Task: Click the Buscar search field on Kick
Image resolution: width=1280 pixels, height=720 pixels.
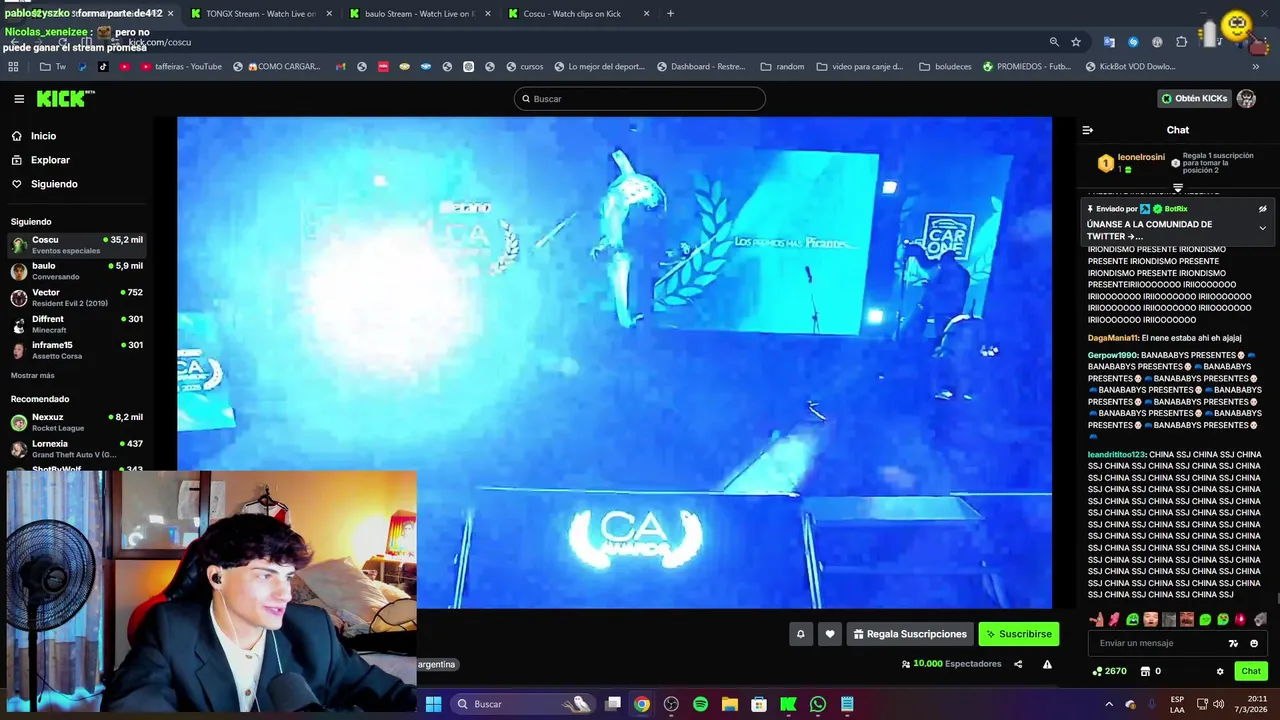Action: (x=640, y=99)
